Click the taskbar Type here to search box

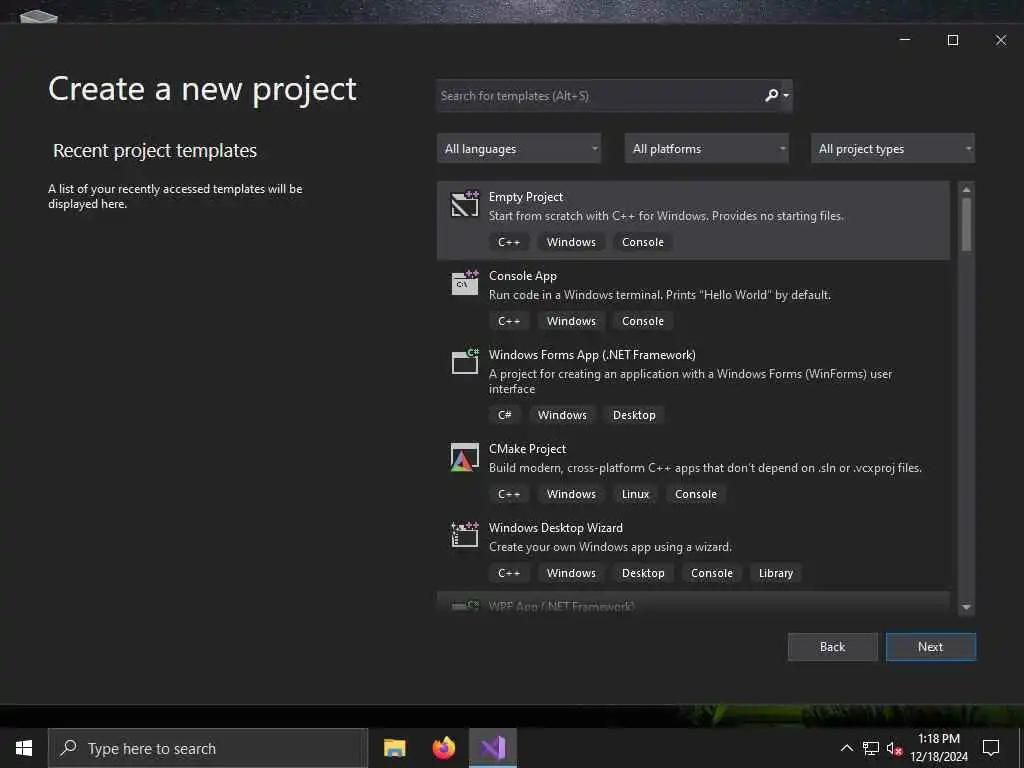208,748
